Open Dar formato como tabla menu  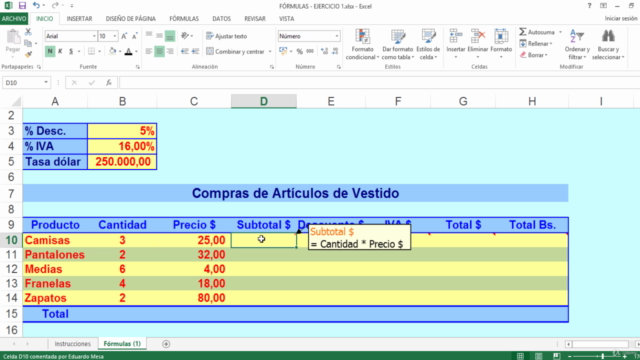[x=398, y=44]
